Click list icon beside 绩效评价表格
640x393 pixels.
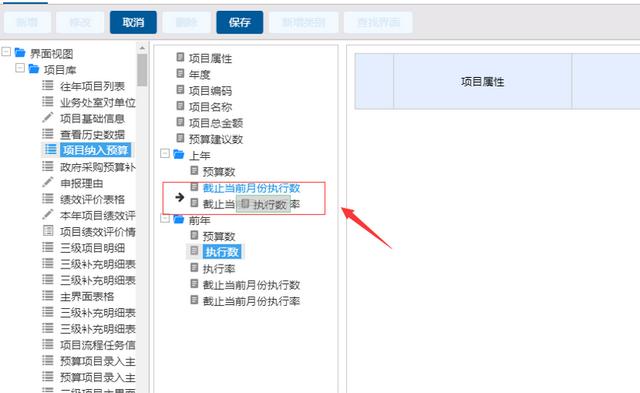click(48, 198)
